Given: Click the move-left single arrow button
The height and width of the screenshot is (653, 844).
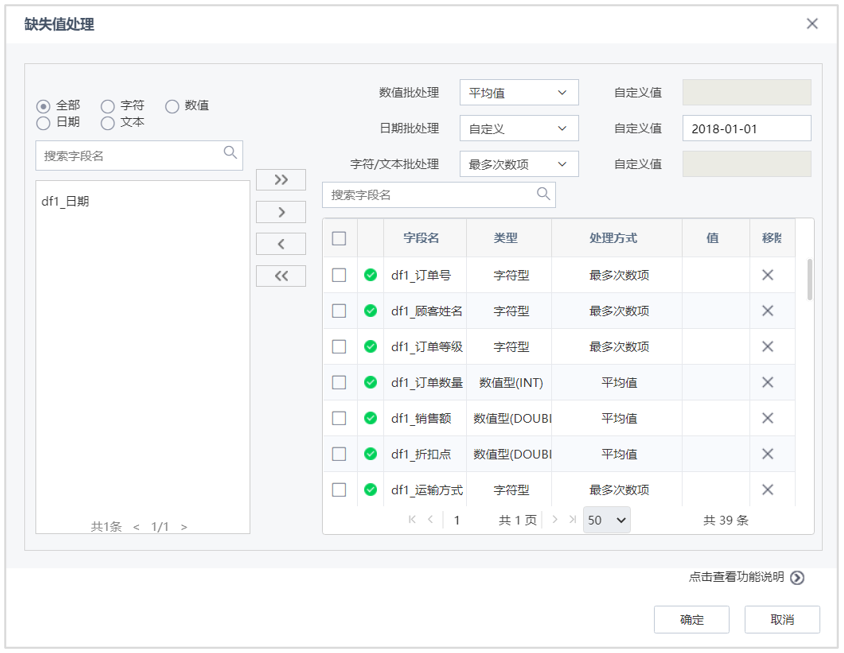Looking at the screenshot, I should pos(281,244).
